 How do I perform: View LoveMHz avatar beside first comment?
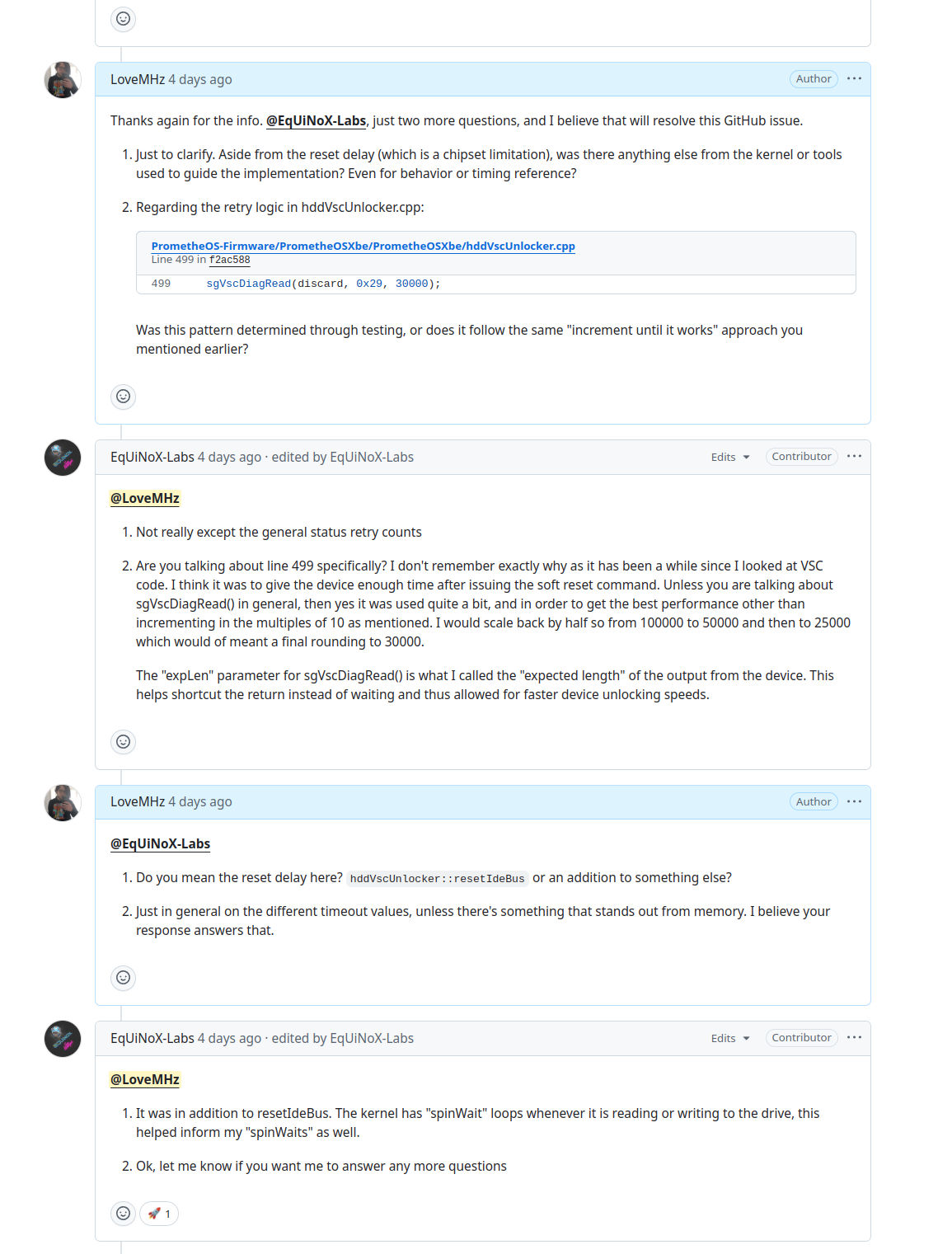click(63, 80)
